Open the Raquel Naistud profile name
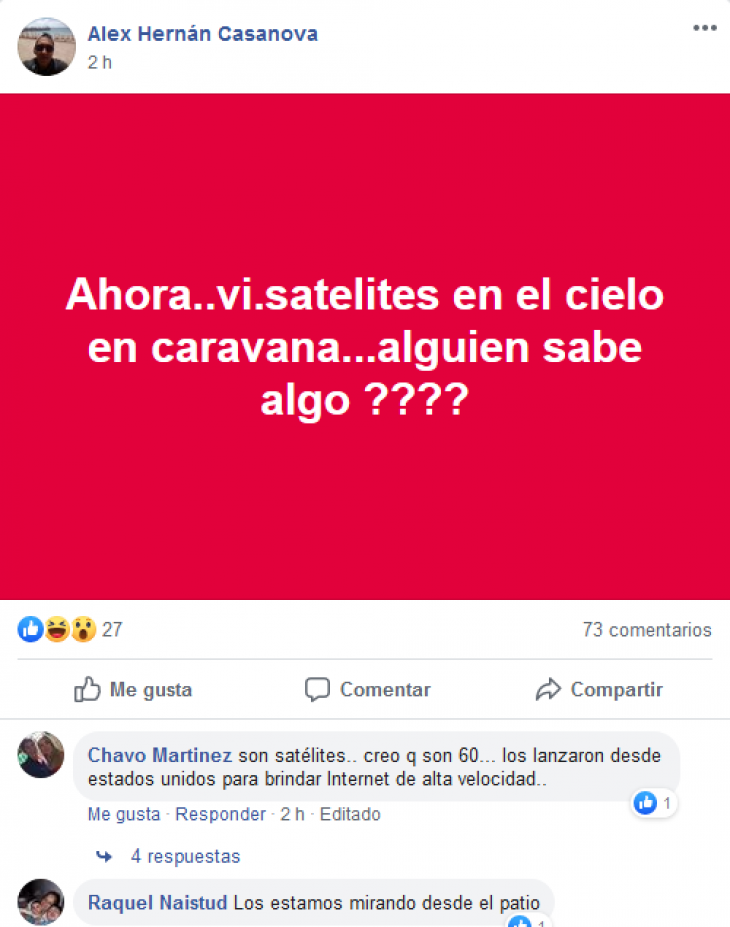 157,903
